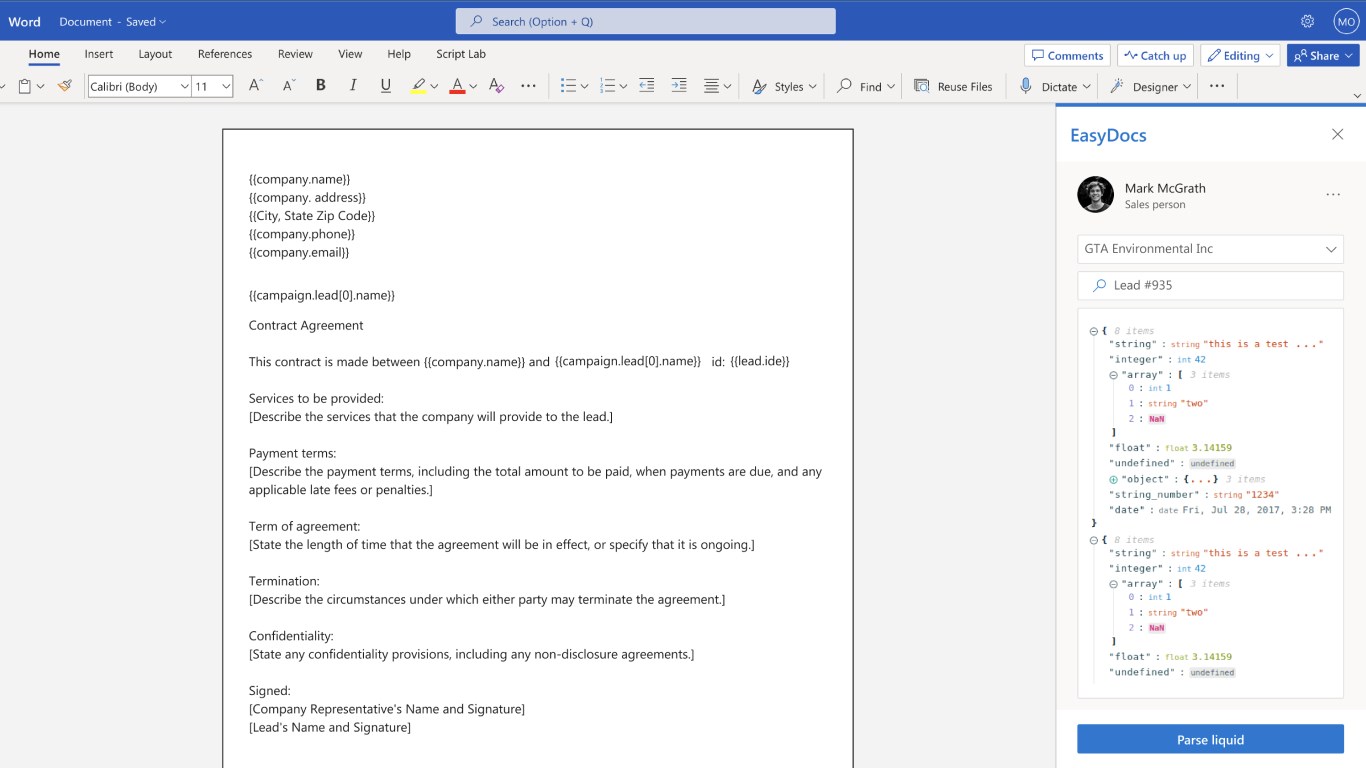The width and height of the screenshot is (1366, 768).
Task: Click the Share button
Action: point(1323,55)
